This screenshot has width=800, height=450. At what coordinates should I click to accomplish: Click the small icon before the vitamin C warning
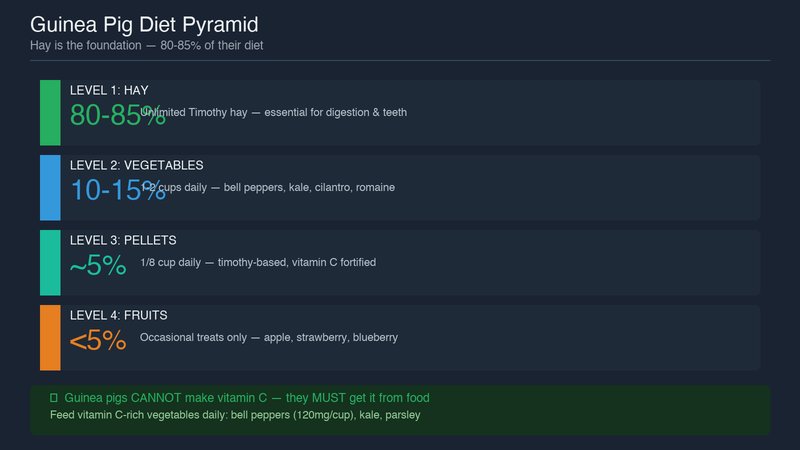[x=54, y=397]
